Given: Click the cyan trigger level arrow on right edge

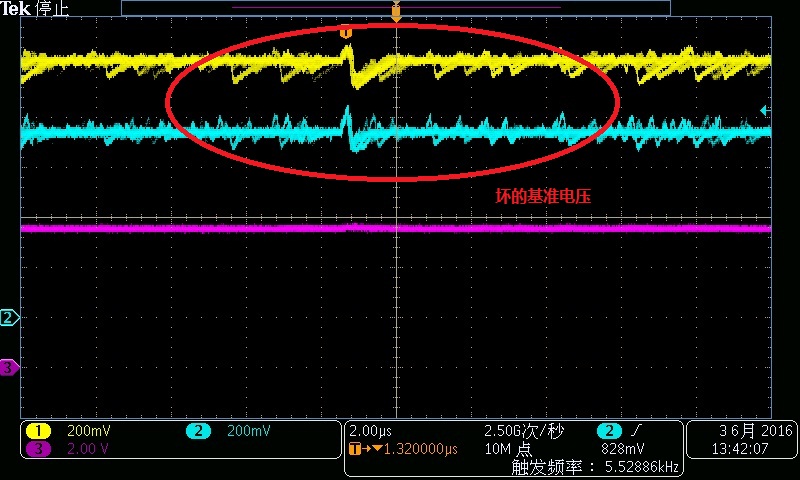Looking at the screenshot, I should 765,110.
